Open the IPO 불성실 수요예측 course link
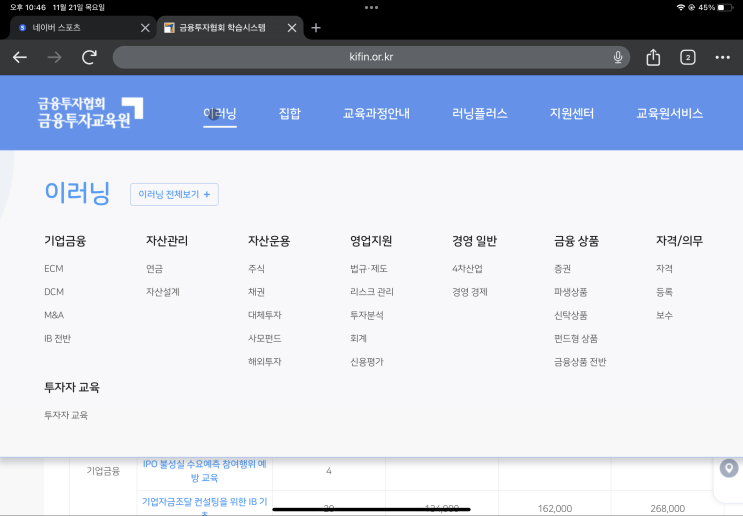This screenshot has width=743, height=516. pos(205,471)
